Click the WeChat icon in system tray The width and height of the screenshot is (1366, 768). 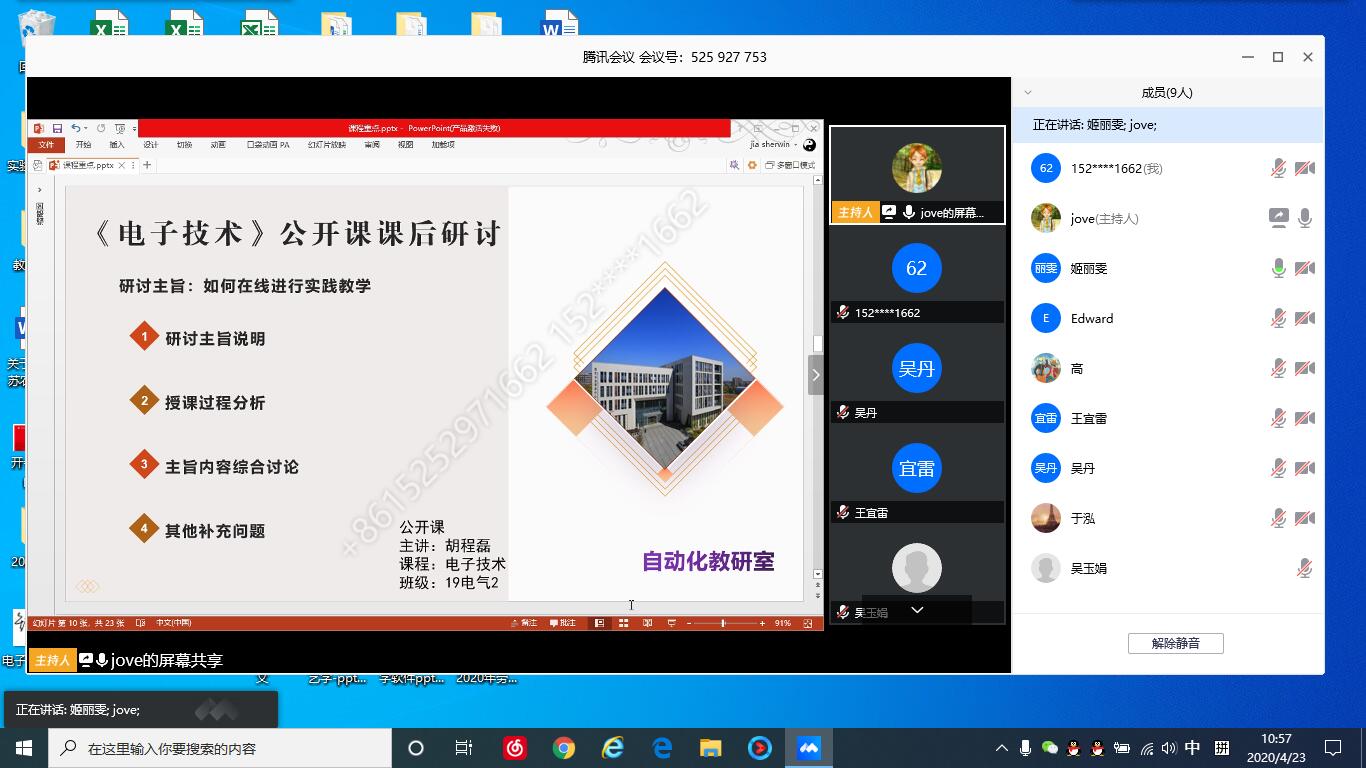pos(1049,748)
